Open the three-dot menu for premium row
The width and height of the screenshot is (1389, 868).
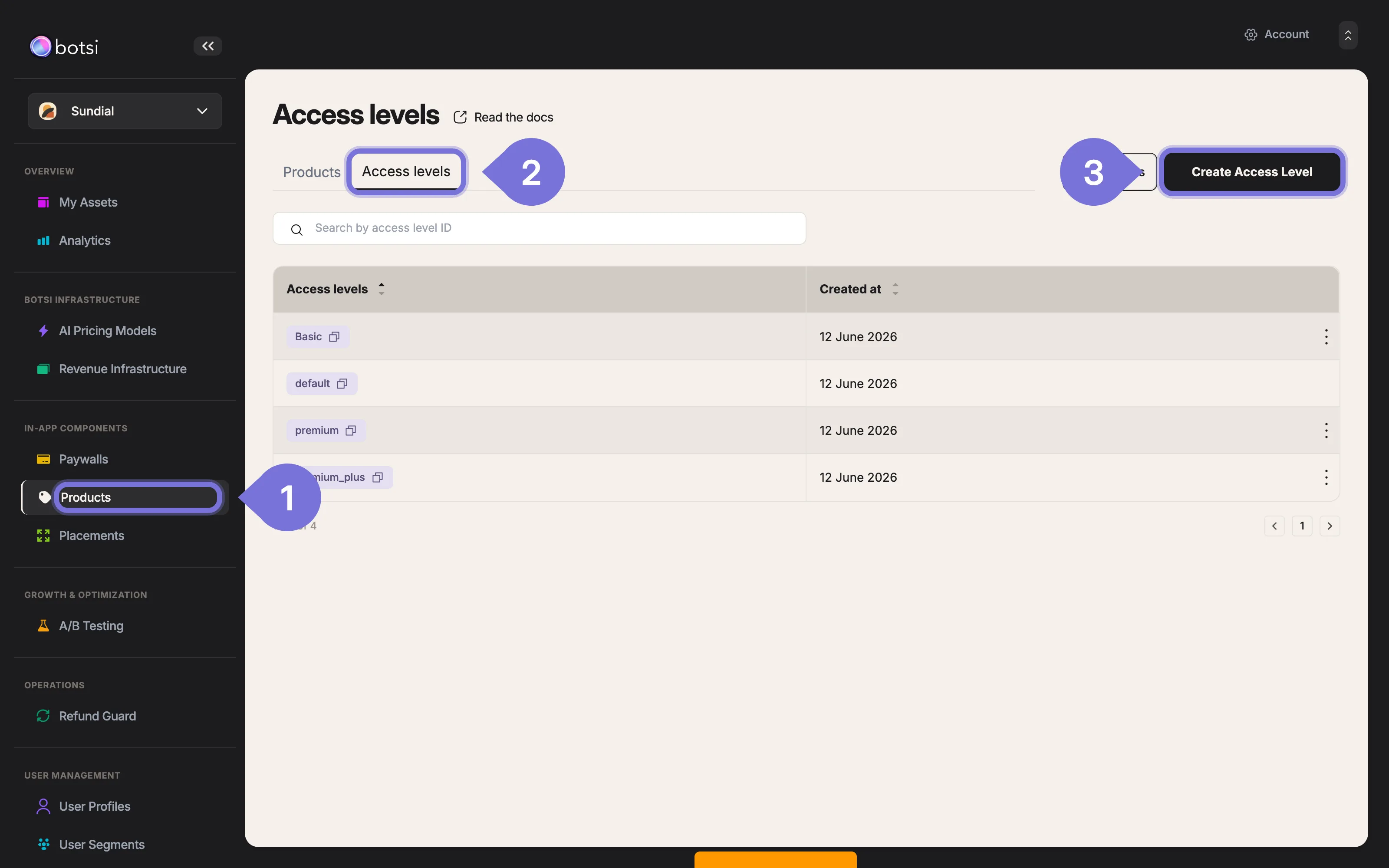[x=1326, y=431]
